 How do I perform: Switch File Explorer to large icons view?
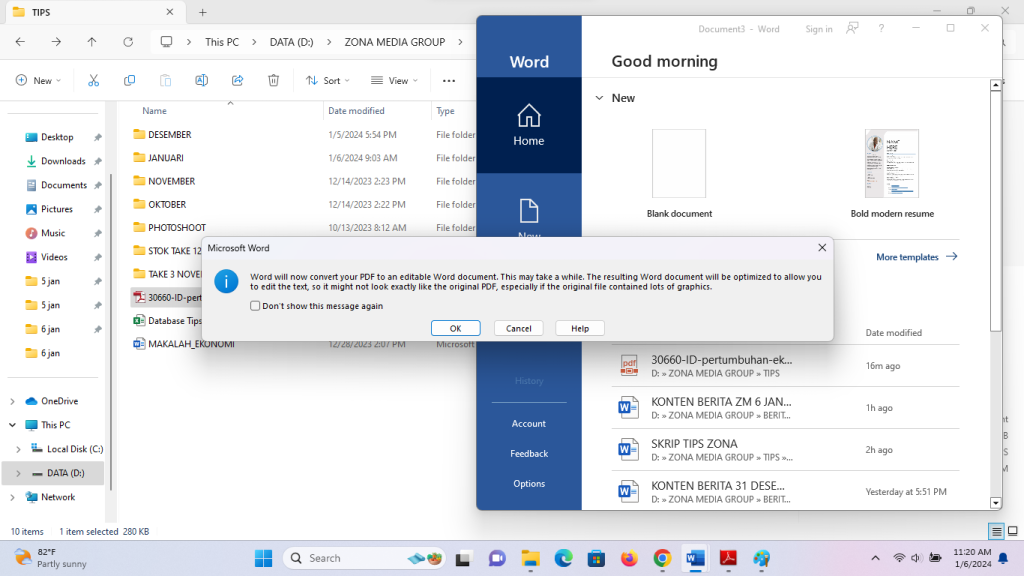[1012, 532]
